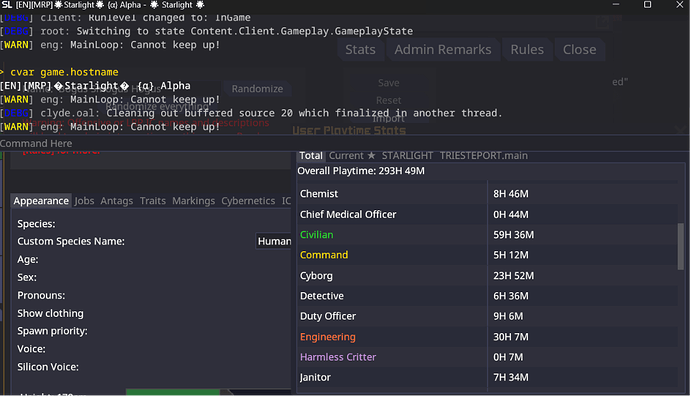Select the orange Engineering row
Screen dimensions: 690x396
(488, 337)
